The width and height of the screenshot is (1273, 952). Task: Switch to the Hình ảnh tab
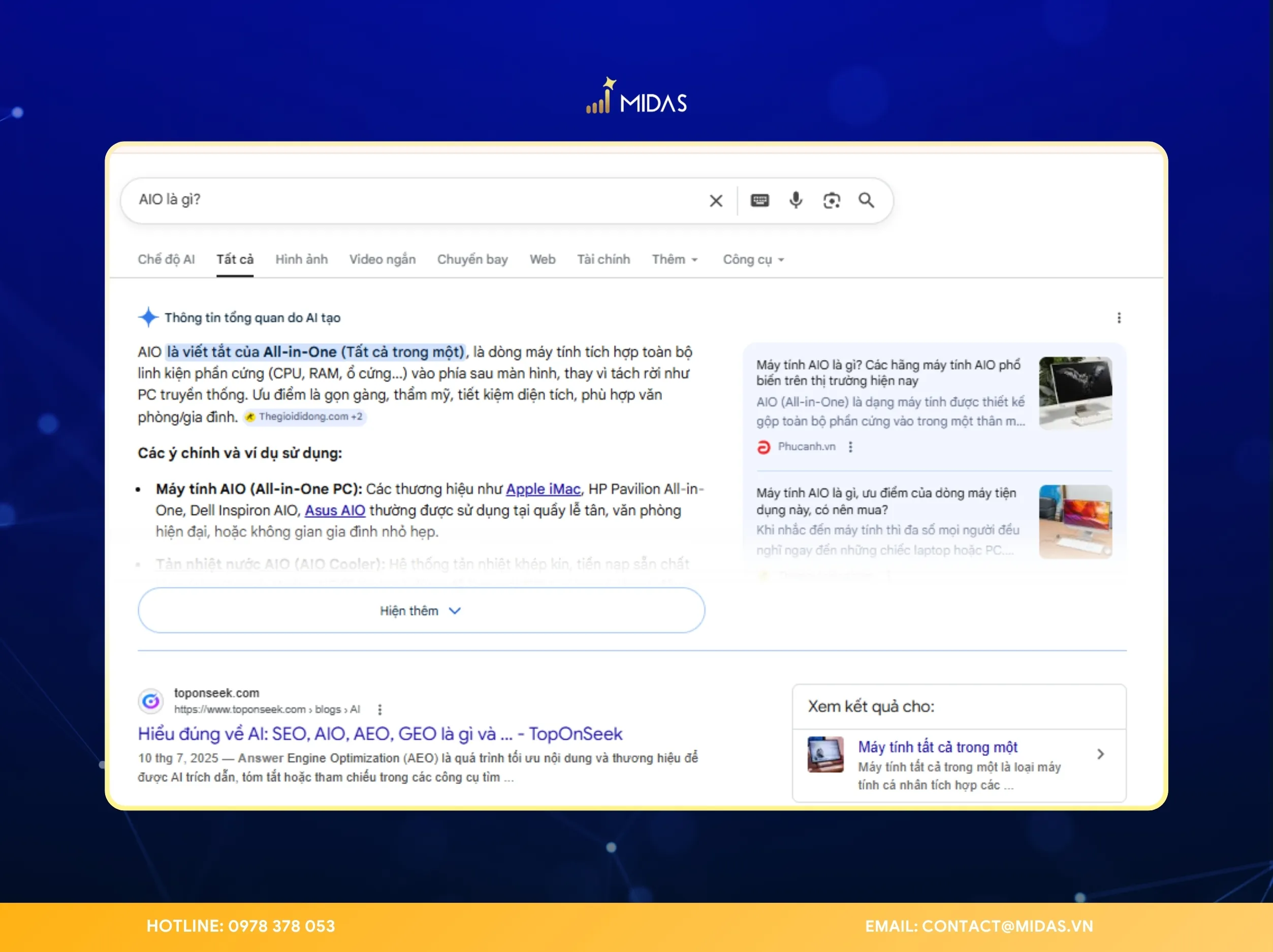pos(301,259)
